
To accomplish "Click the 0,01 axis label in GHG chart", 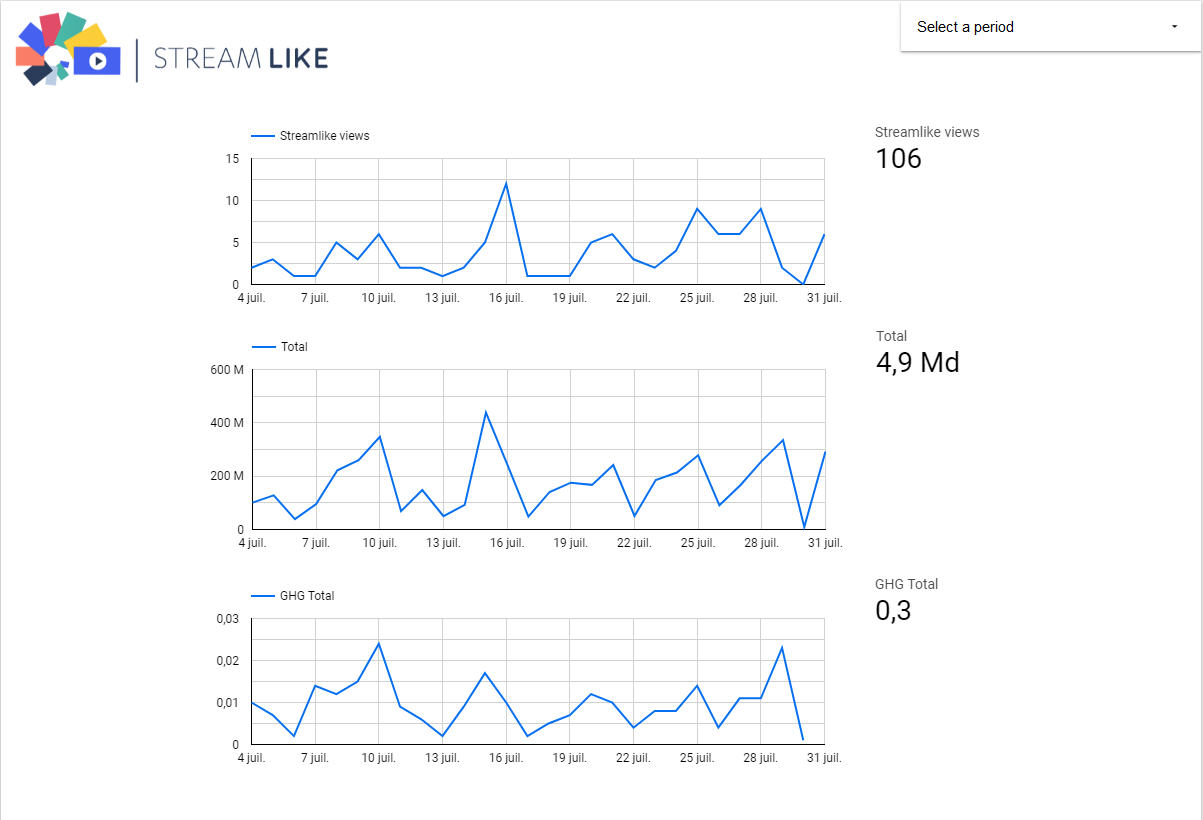I will coord(228,703).
